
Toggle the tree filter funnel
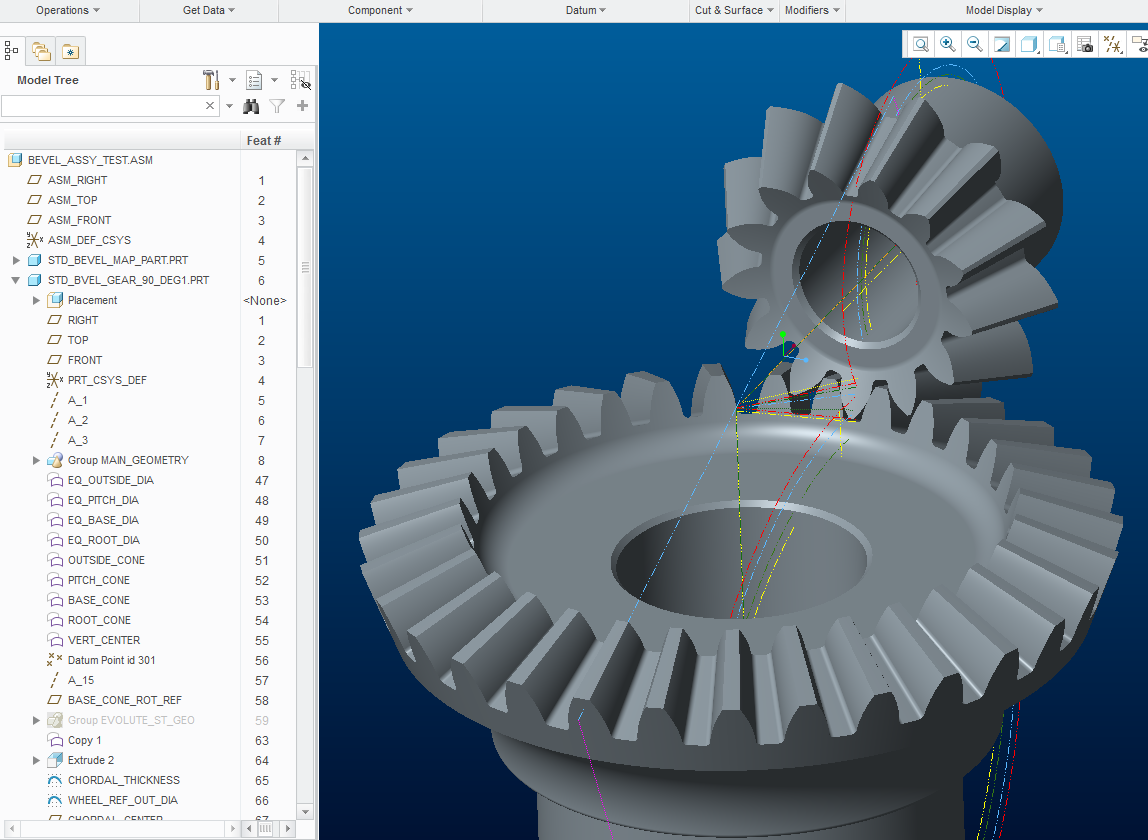[277, 106]
